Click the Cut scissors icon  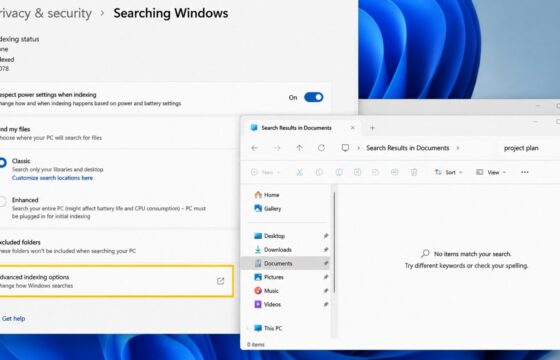pos(300,172)
